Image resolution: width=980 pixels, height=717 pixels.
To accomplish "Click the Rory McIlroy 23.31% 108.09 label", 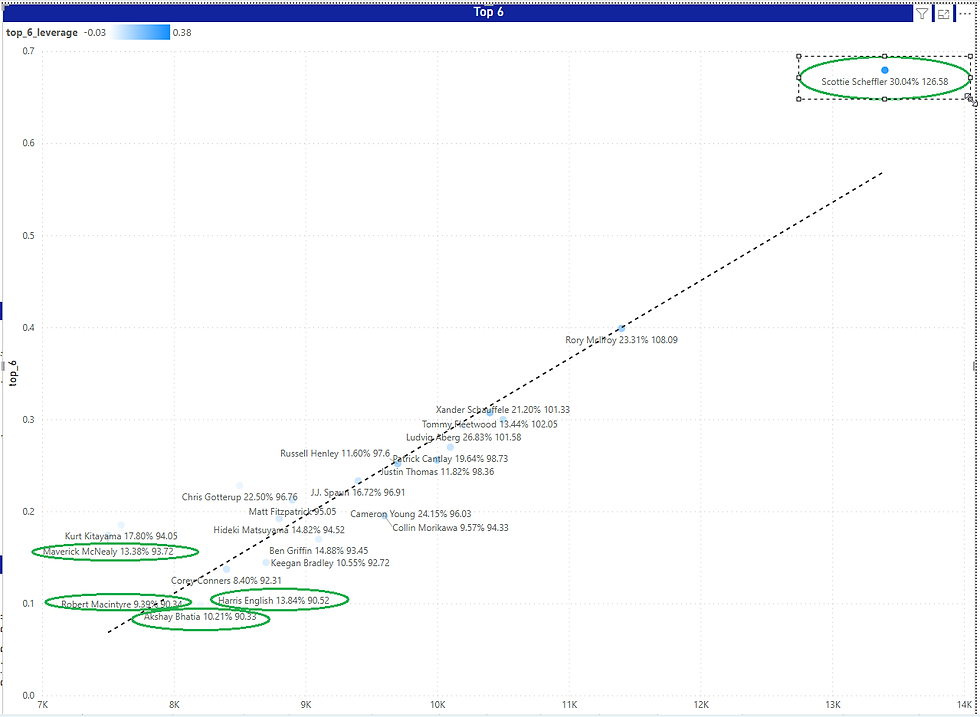I will pos(621,340).
